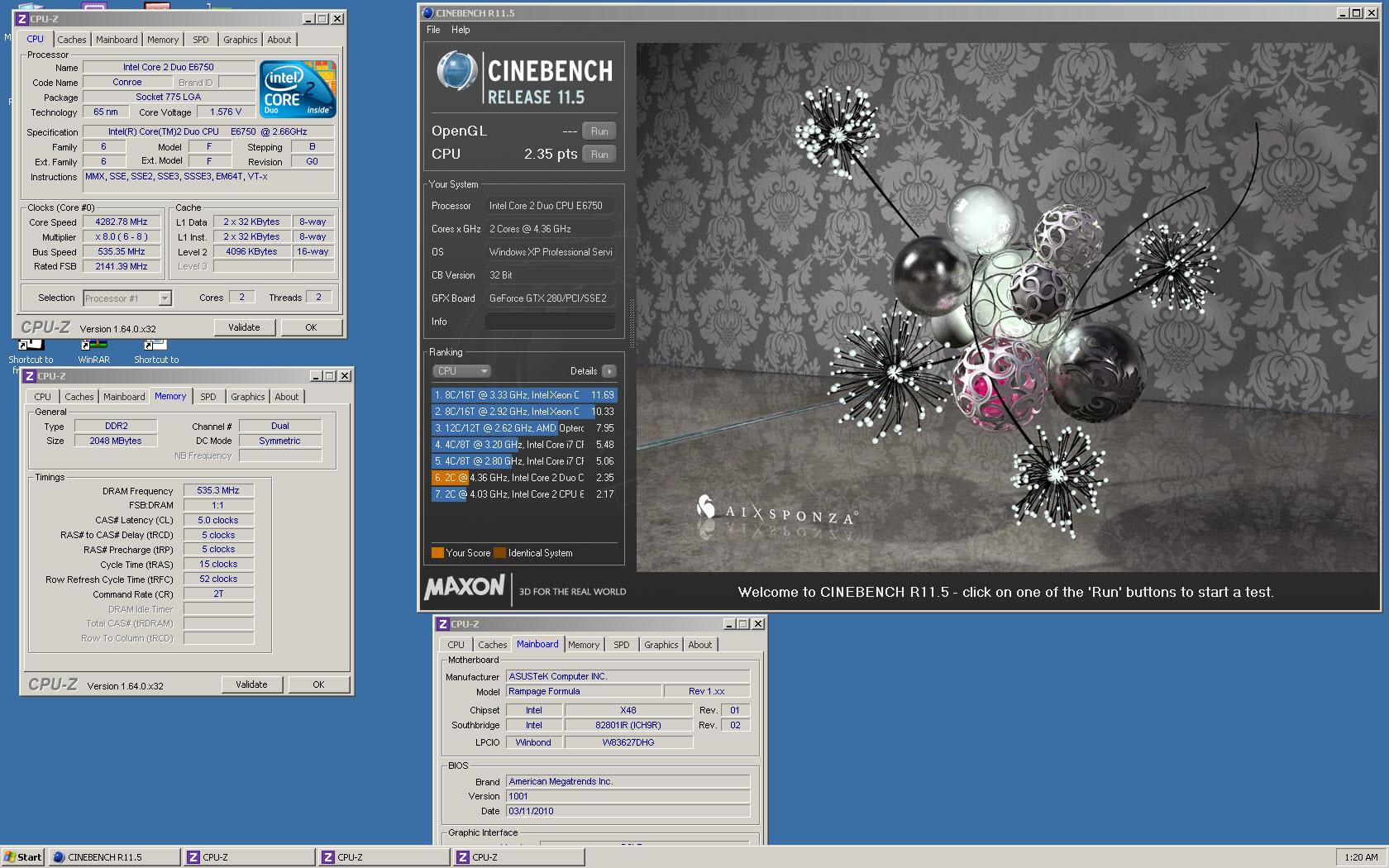Click the Core Speed value 4282.78 MHz
Viewport: 1389px width, 868px height.
pyautogui.click(x=122, y=222)
